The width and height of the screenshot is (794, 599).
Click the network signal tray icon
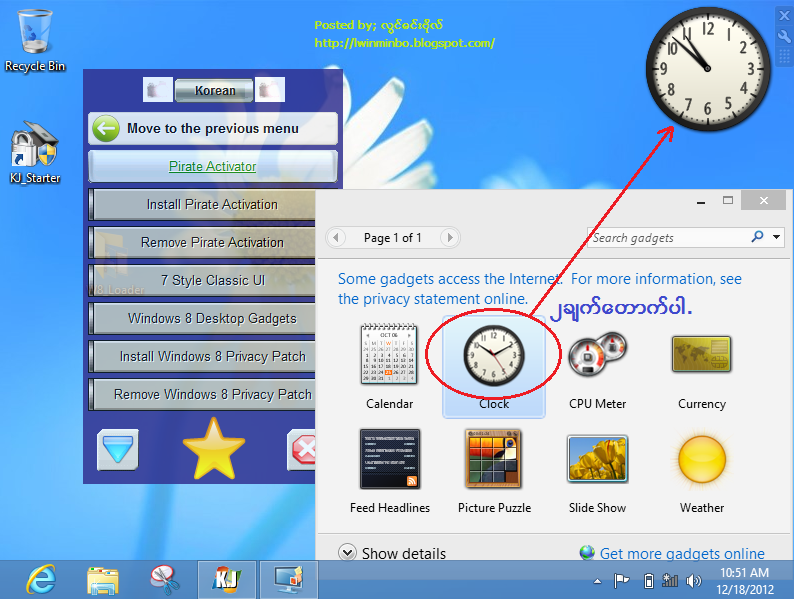[x=670, y=580]
